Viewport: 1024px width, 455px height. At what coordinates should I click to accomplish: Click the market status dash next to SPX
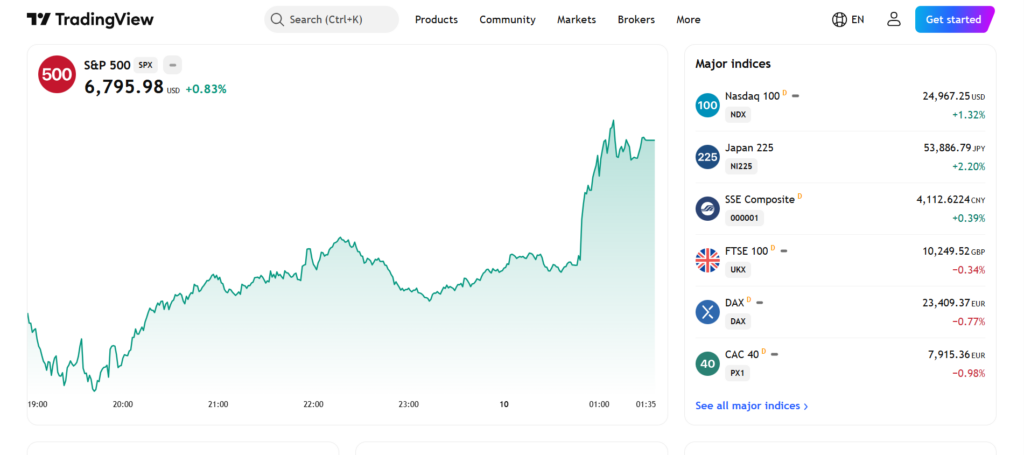172,65
